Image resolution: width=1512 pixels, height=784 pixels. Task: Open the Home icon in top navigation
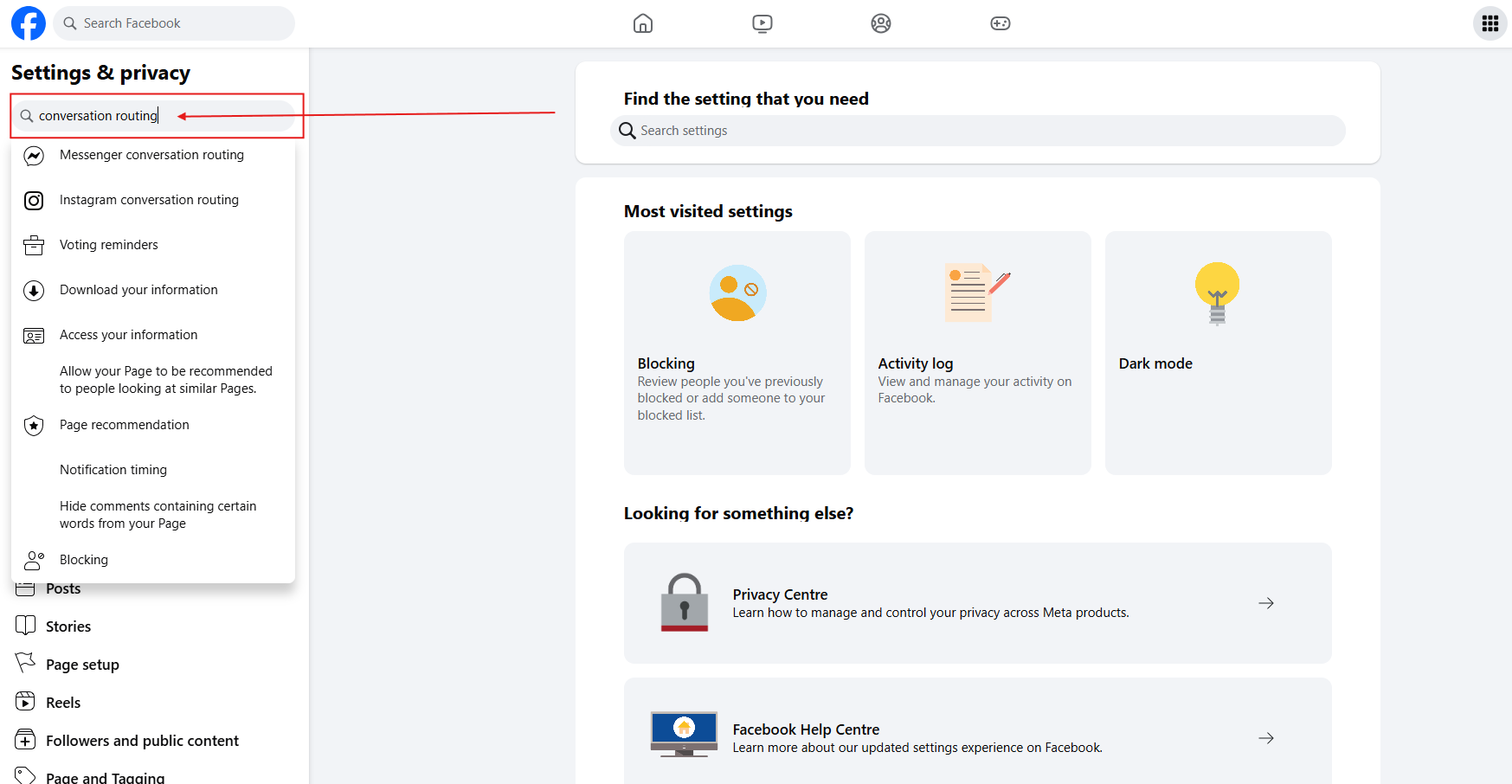point(642,23)
